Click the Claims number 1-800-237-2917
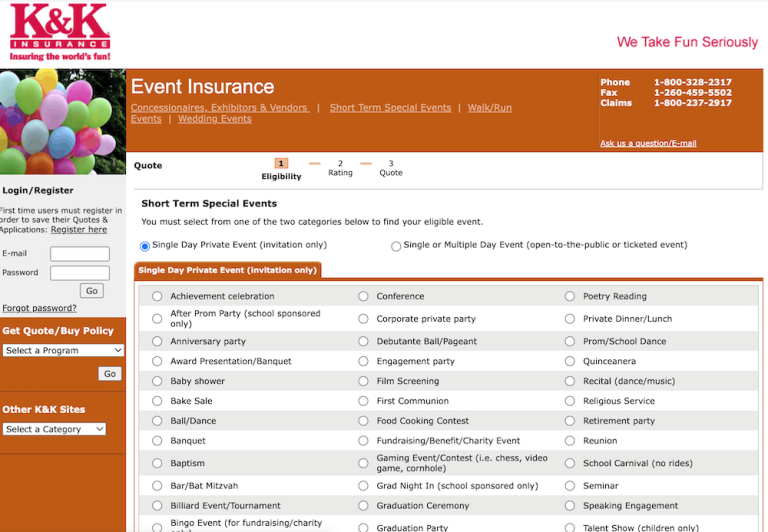Image resolution: width=768 pixels, height=532 pixels. tap(693, 103)
